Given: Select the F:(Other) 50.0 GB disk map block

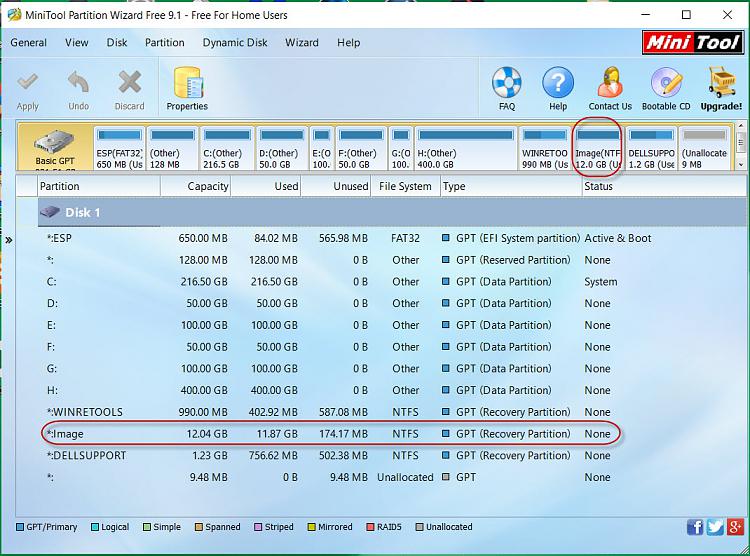Looking at the screenshot, I should click(x=361, y=148).
